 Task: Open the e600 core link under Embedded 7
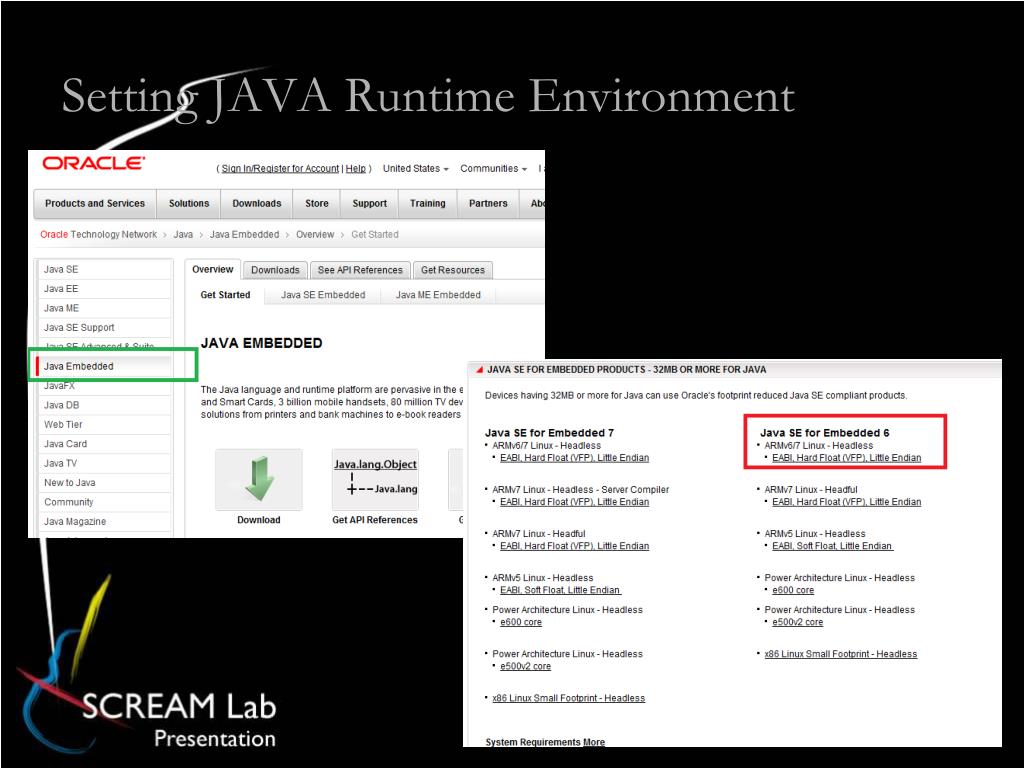point(521,622)
